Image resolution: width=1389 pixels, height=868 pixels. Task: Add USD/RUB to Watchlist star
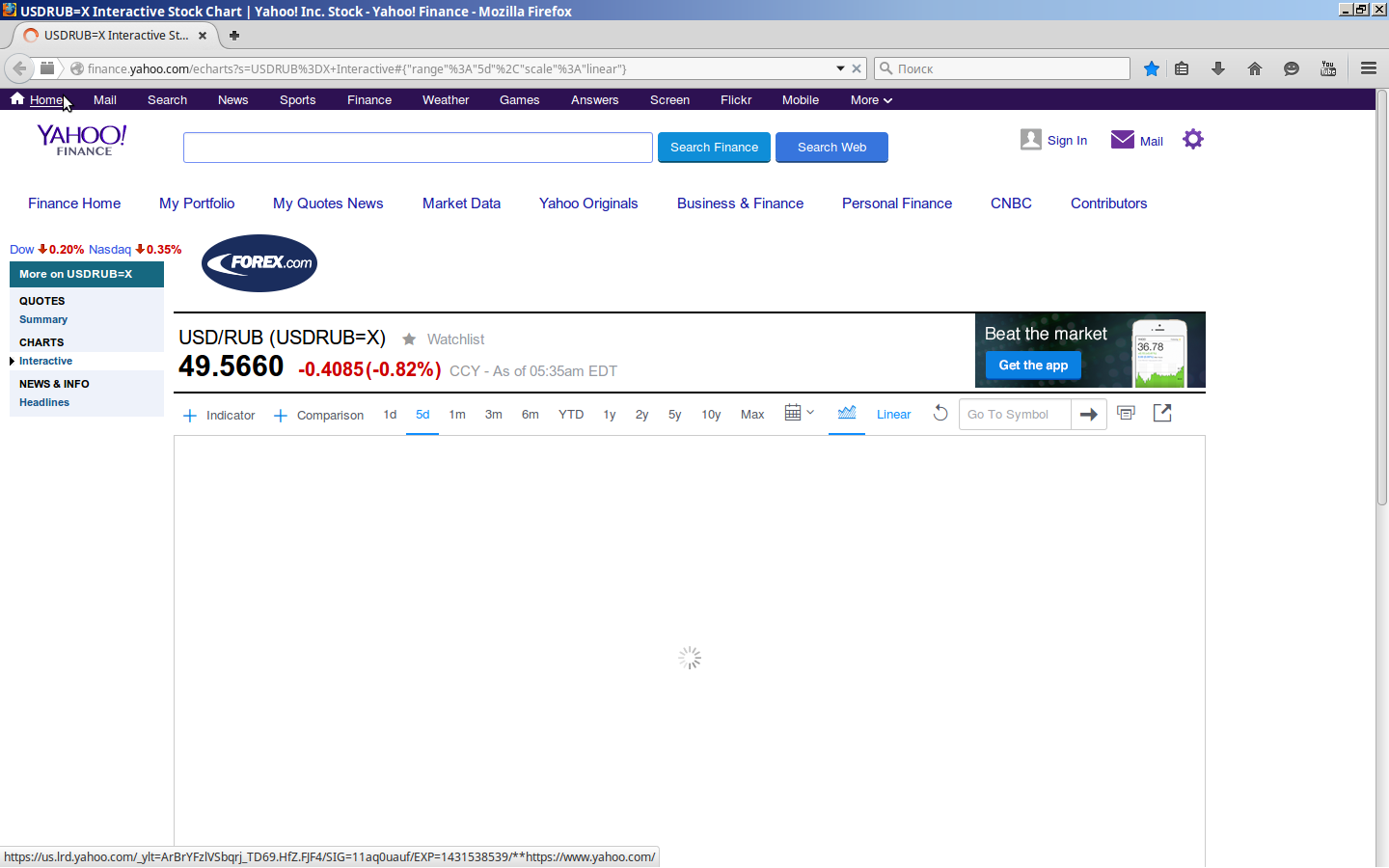coord(409,339)
